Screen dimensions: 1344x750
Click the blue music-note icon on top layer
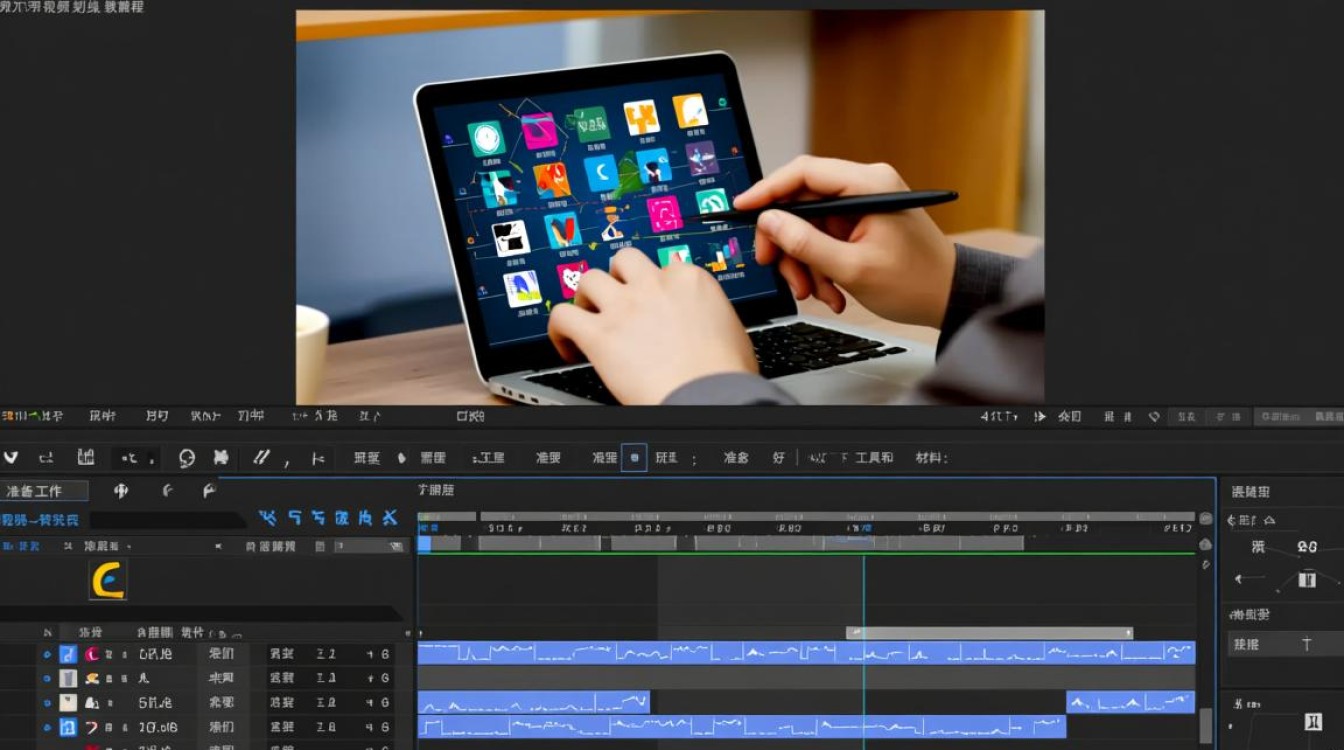pyautogui.click(x=68, y=654)
